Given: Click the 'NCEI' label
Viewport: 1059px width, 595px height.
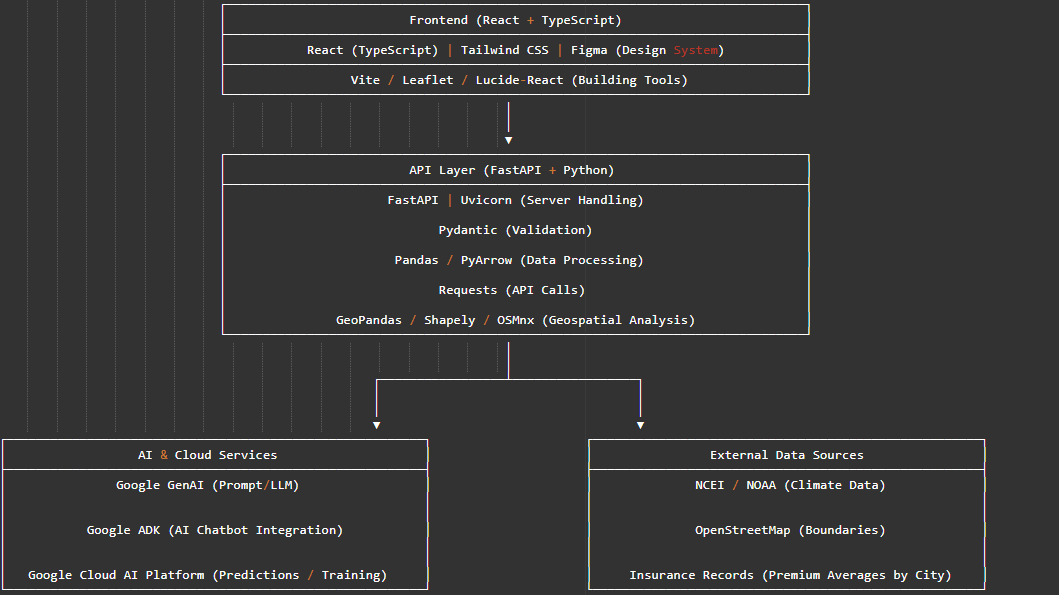Looking at the screenshot, I should point(709,485).
